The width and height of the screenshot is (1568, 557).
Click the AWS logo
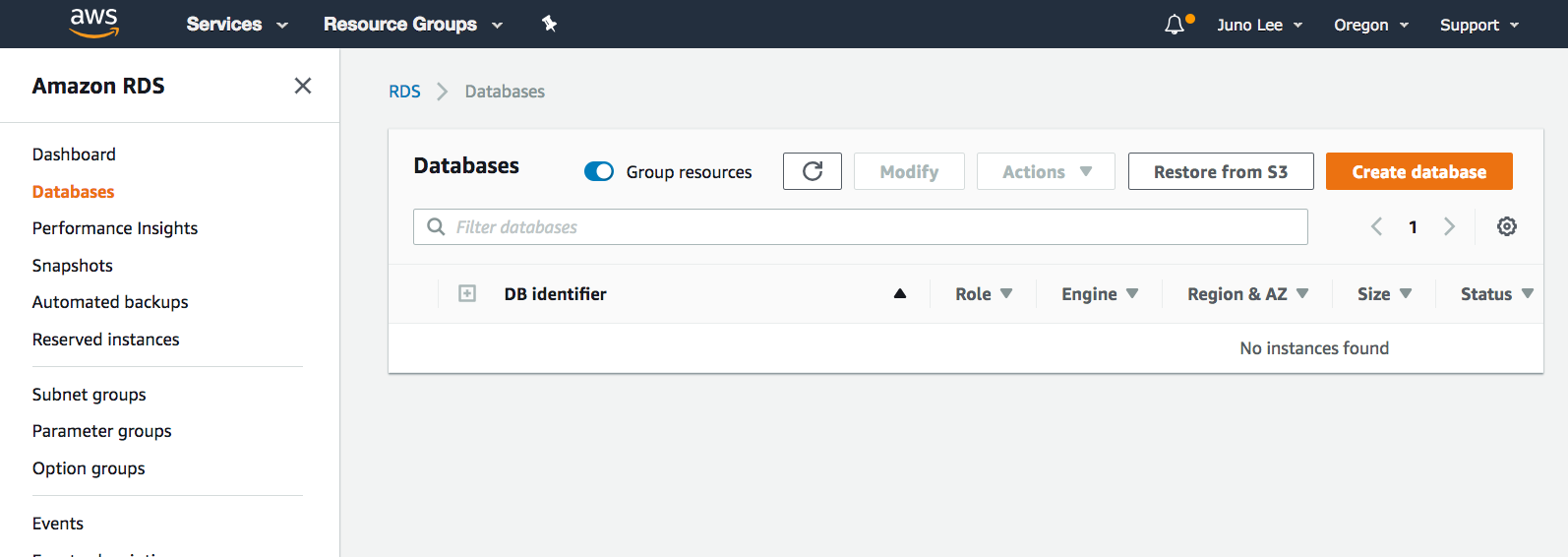click(94, 23)
